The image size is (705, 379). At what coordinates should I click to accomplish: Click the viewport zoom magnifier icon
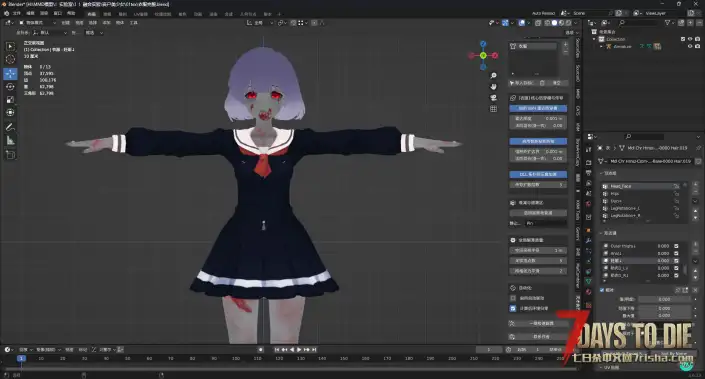pyautogui.click(x=493, y=76)
